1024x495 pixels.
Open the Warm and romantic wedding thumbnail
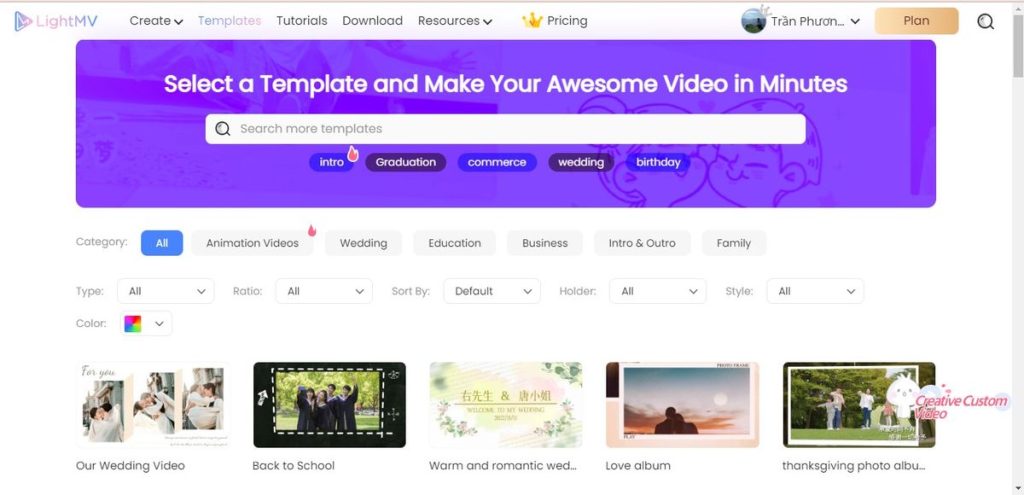[x=505, y=405]
